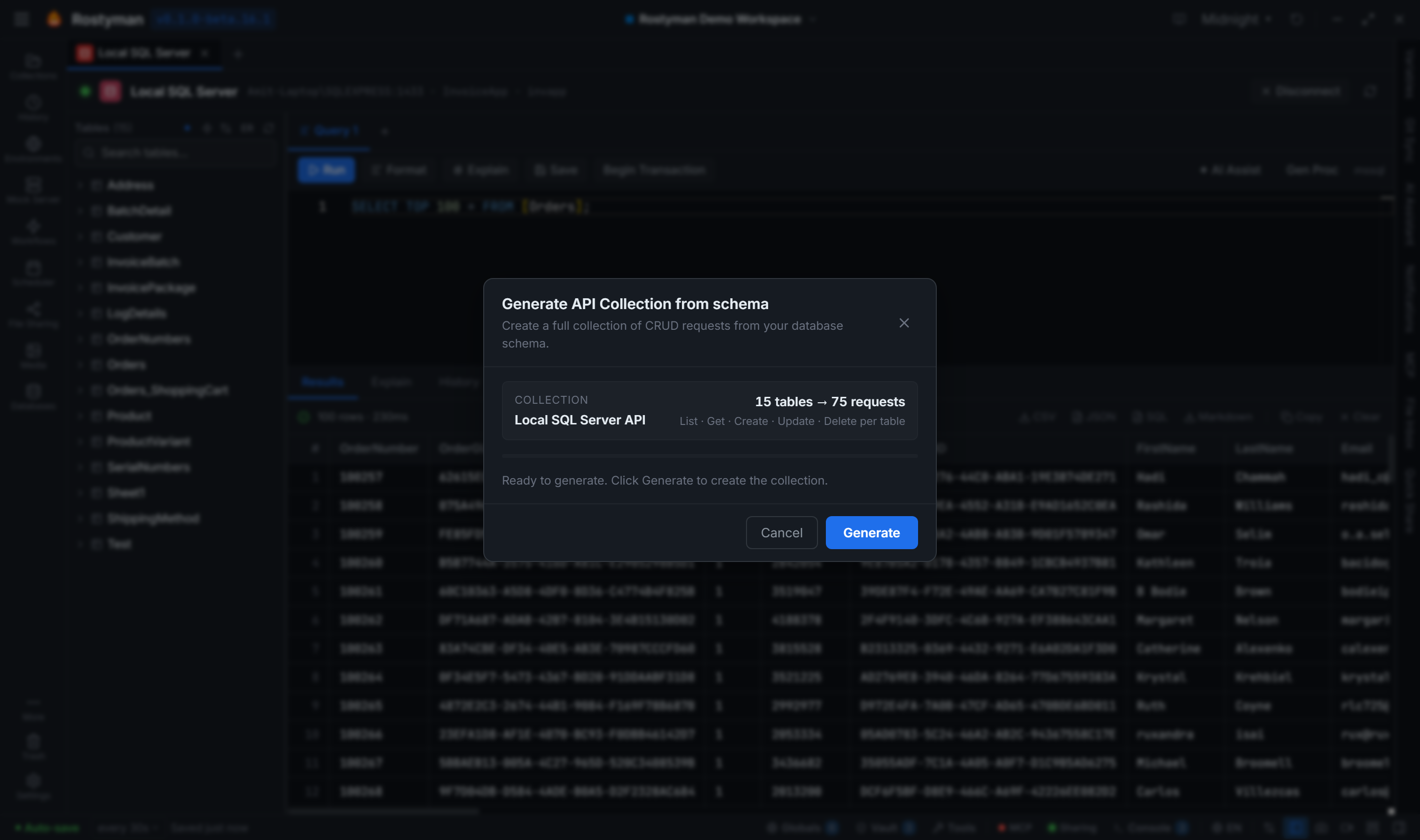Click the '15 tables → 75 requests' summary
The height and width of the screenshot is (840, 1420).
(x=830, y=401)
